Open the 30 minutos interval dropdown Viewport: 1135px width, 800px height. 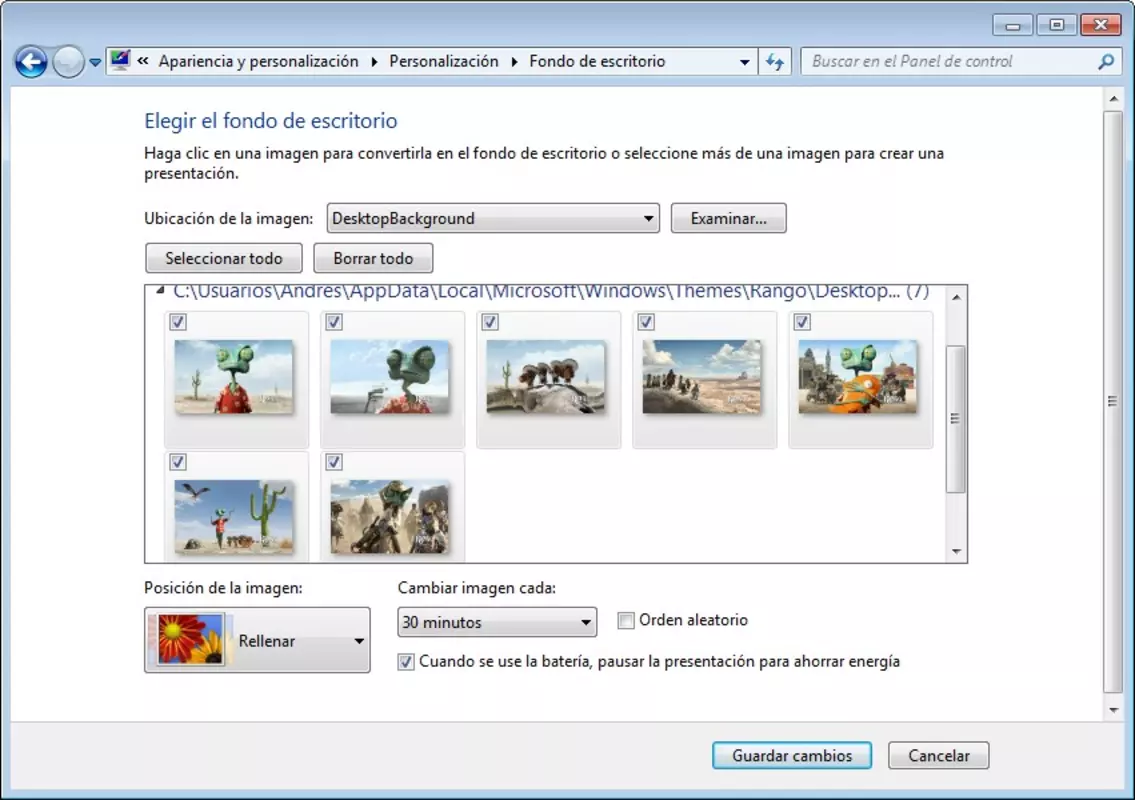tap(497, 622)
